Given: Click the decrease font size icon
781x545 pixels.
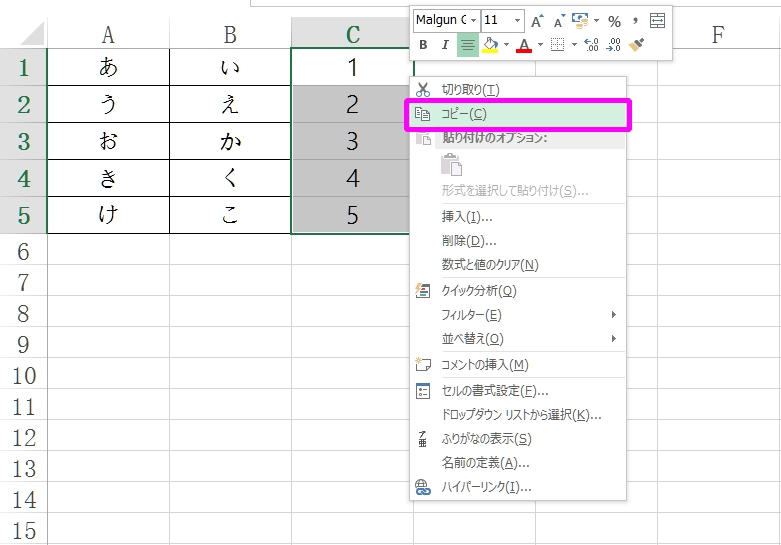Looking at the screenshot, I should click(x=558, y=21).
